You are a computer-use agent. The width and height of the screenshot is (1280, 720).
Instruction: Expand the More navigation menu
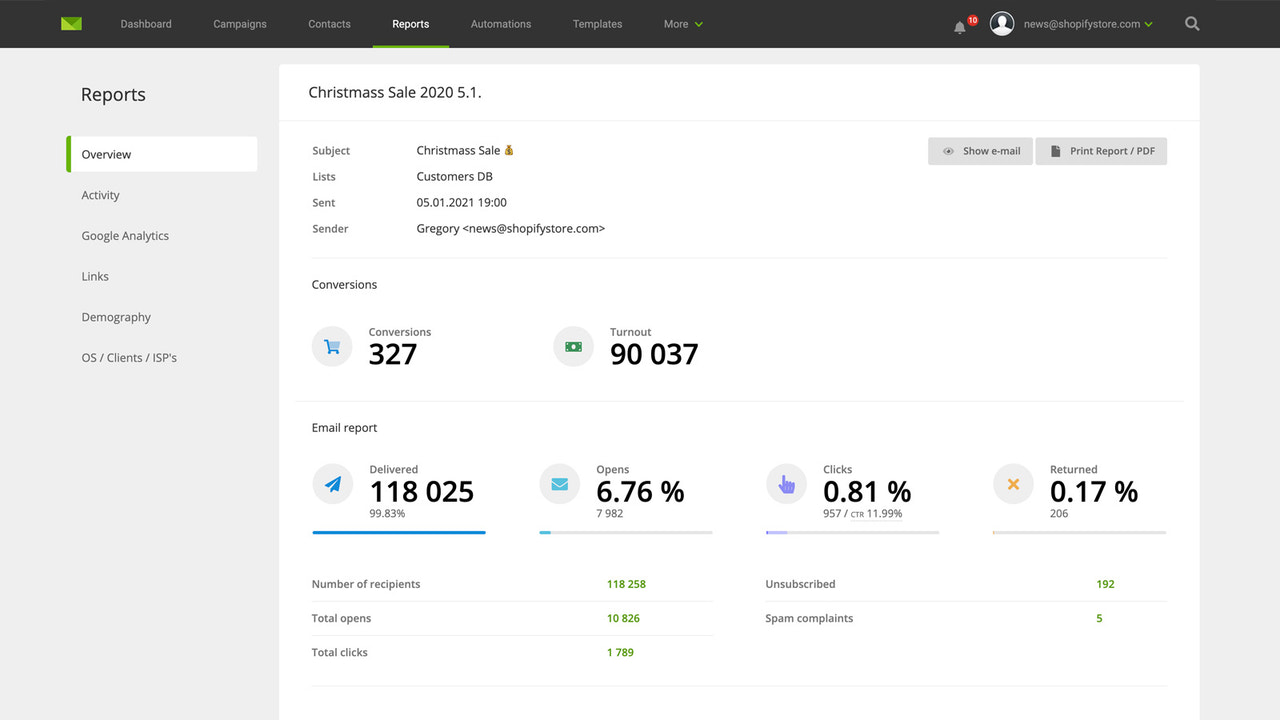point(682,24)
